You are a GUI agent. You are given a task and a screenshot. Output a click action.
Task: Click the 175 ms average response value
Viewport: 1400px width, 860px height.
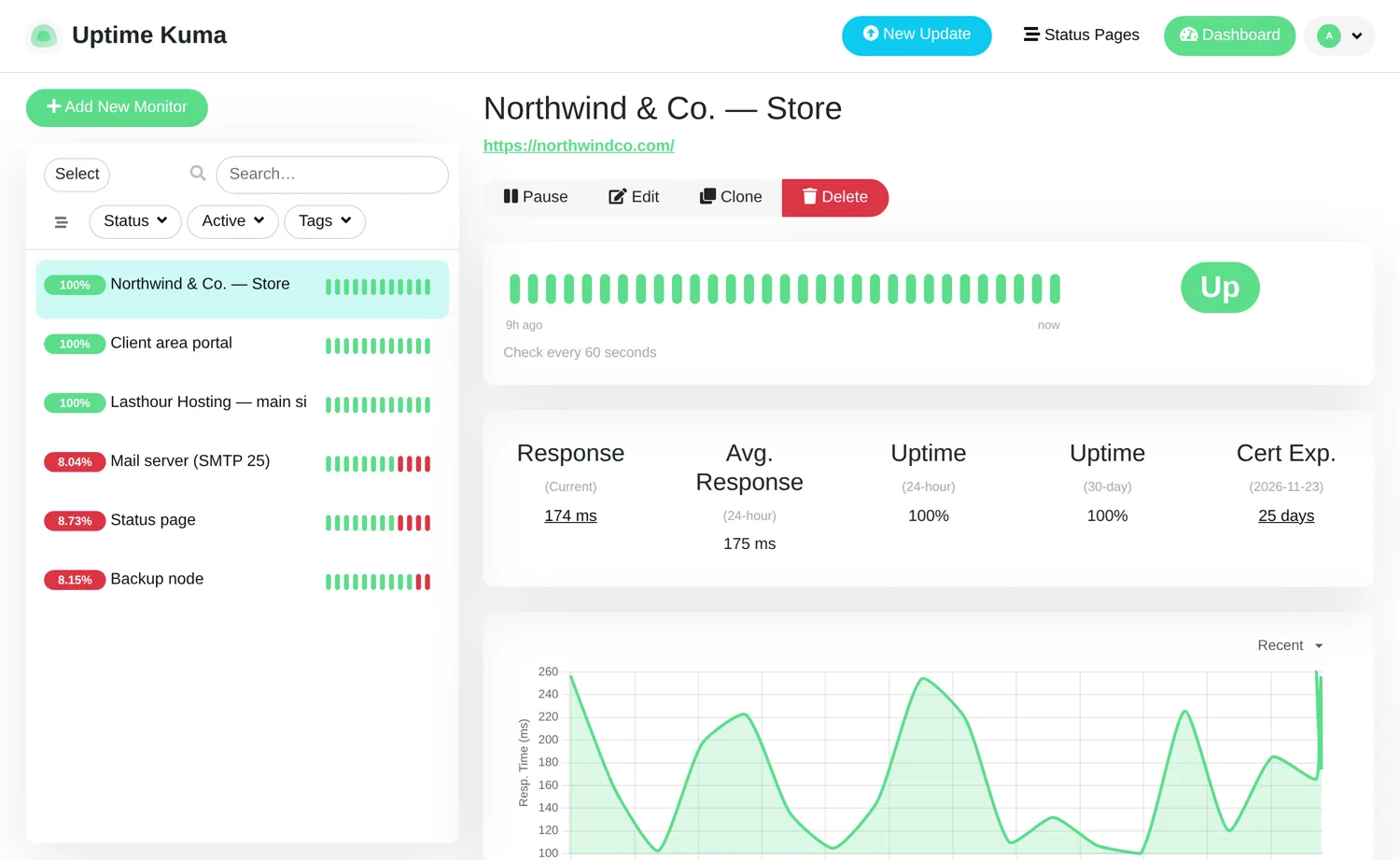[x=749, y=543]
